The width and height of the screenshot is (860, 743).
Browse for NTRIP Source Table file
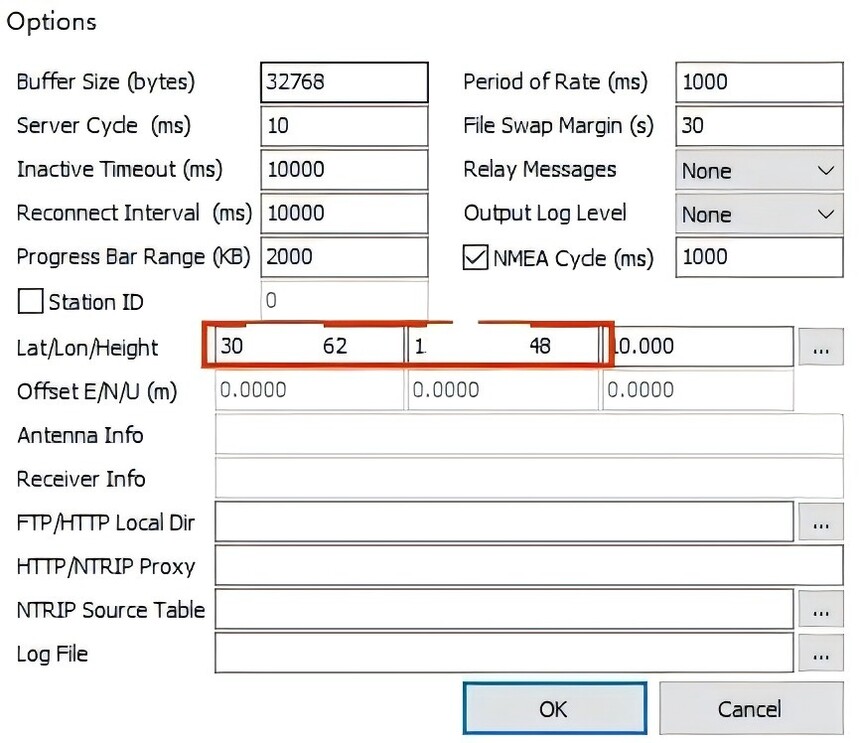coord(821,610)
